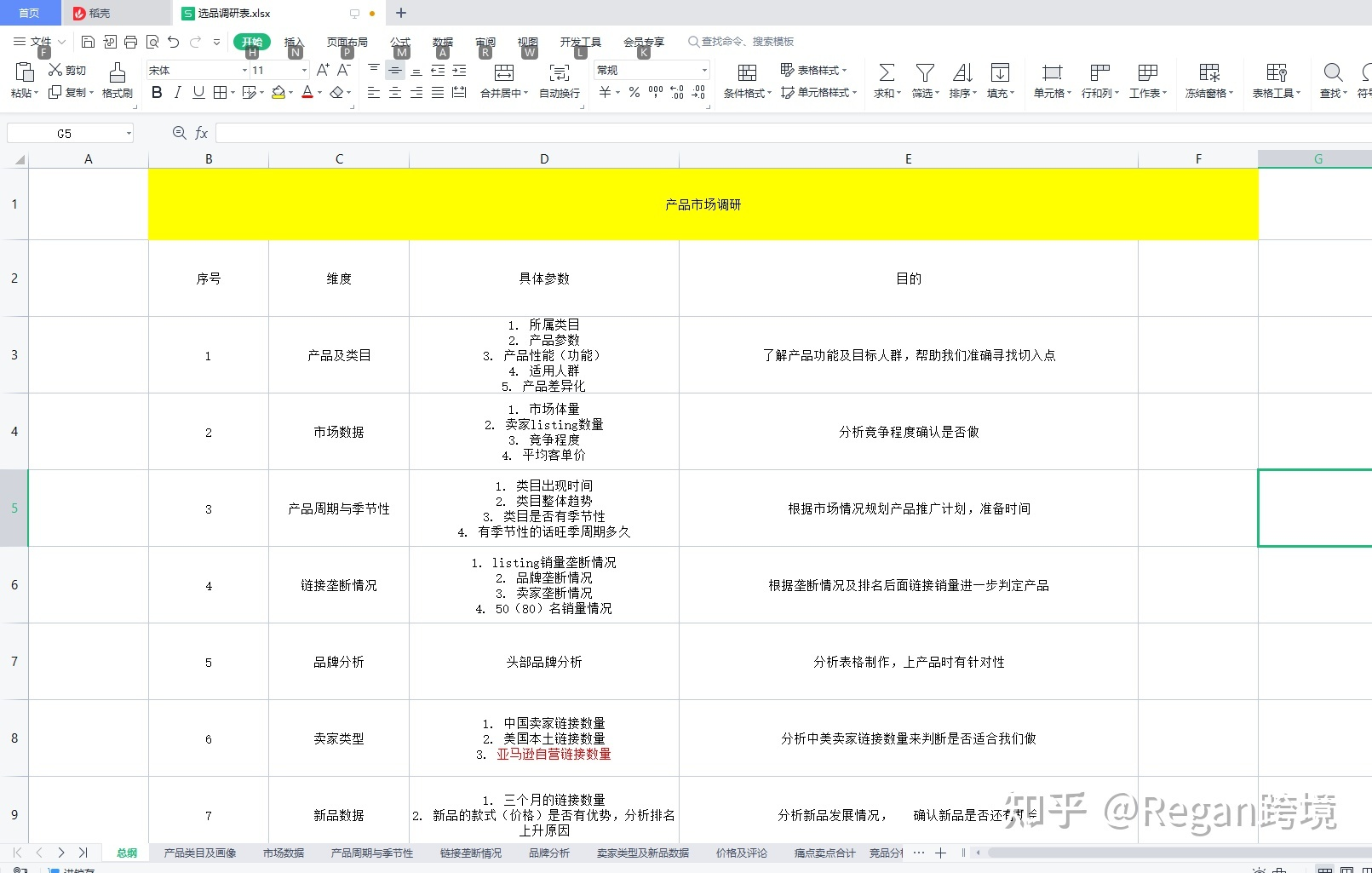
Task: Click the Freeze Panes (冻结窗格) icon
Action: pos(1208,73)
